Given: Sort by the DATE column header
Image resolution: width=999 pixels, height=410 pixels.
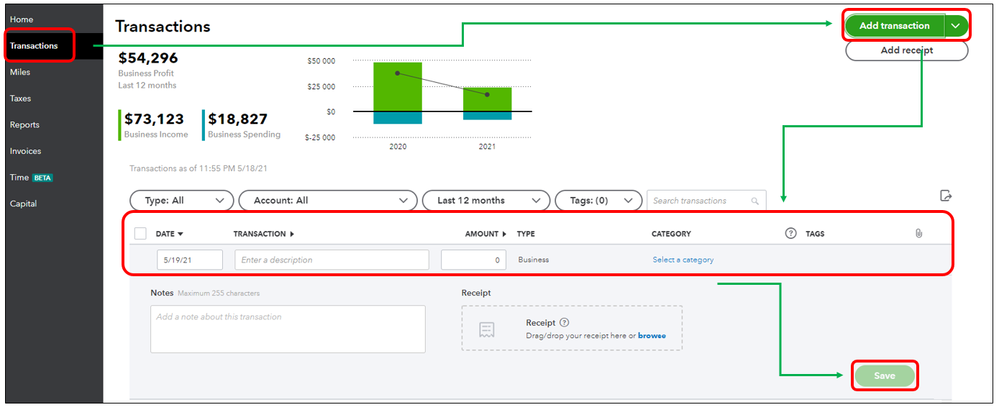Looking at the screenshot, I should (x=169, y=234).
